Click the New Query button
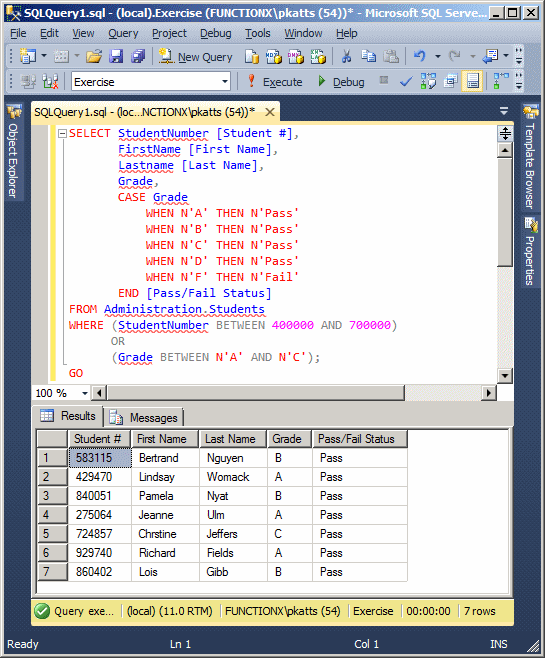Viewport: 545px width, 658px height. point(196,56)
